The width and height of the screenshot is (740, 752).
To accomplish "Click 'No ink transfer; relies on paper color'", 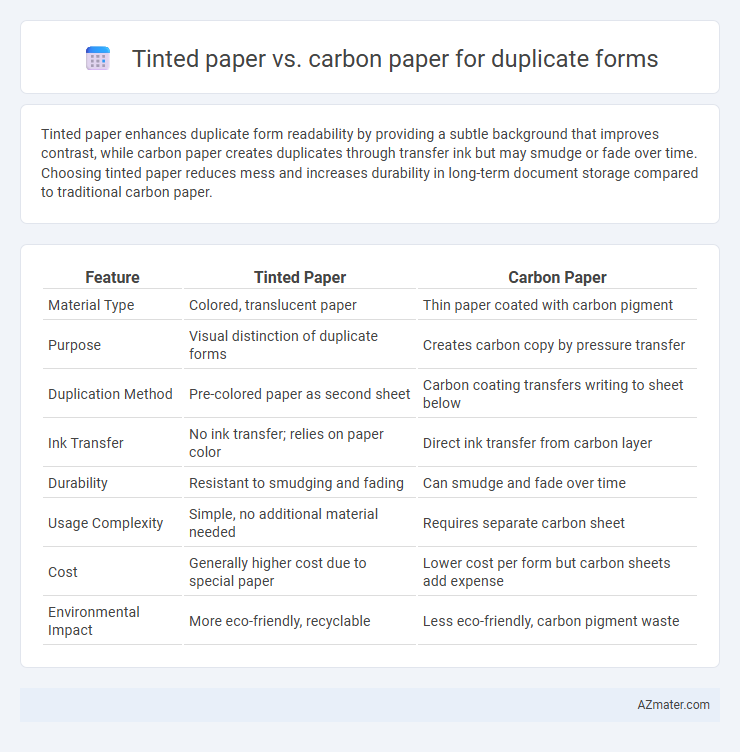I will point(286,443).
